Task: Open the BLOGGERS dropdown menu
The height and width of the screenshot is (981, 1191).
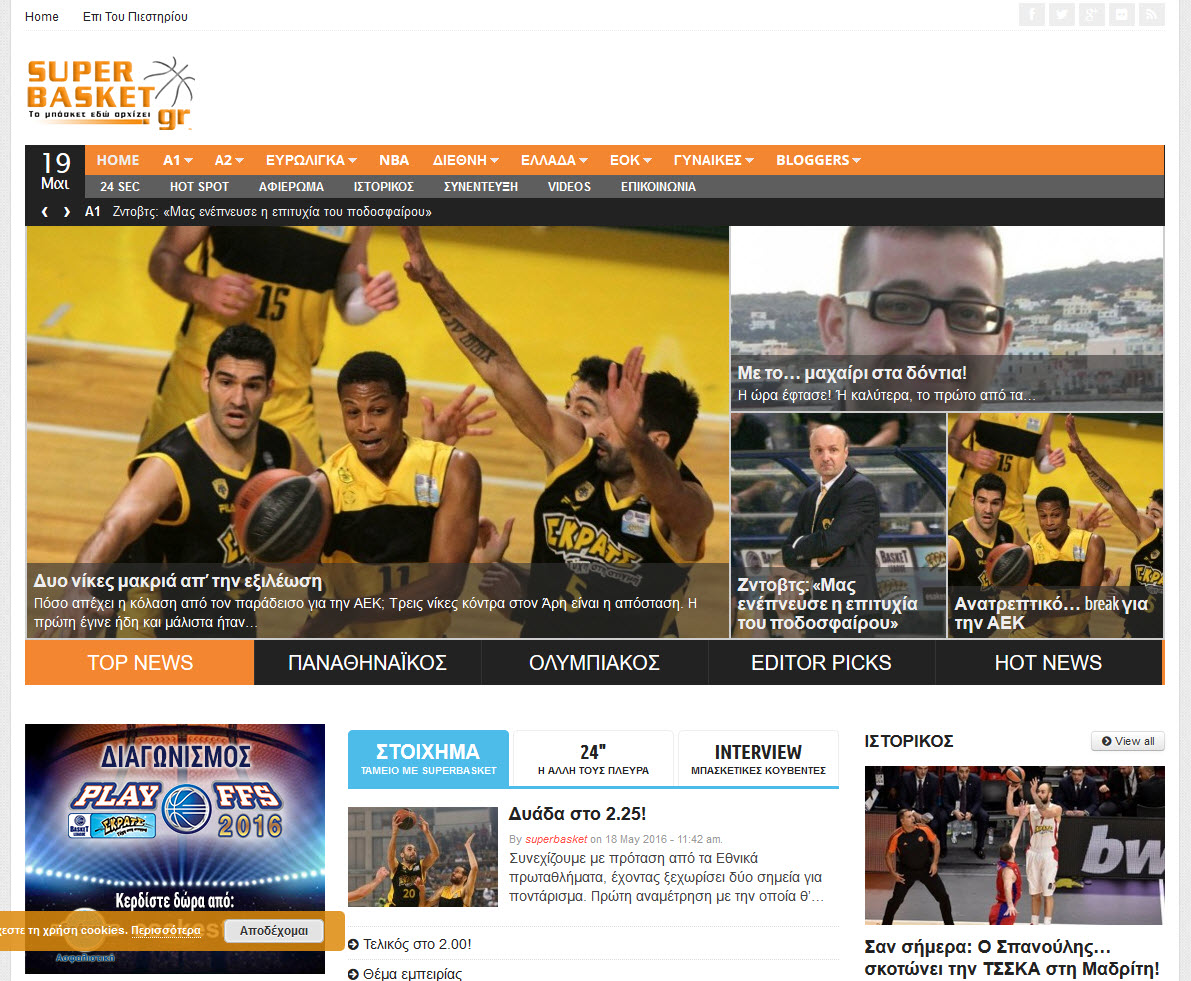Action: click(818, 160)
